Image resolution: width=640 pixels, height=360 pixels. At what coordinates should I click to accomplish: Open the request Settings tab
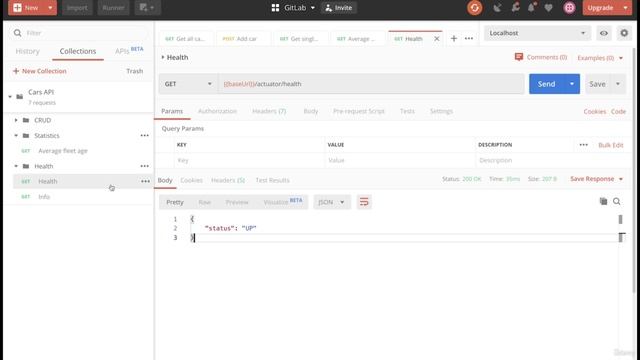[x=441, y=111]
